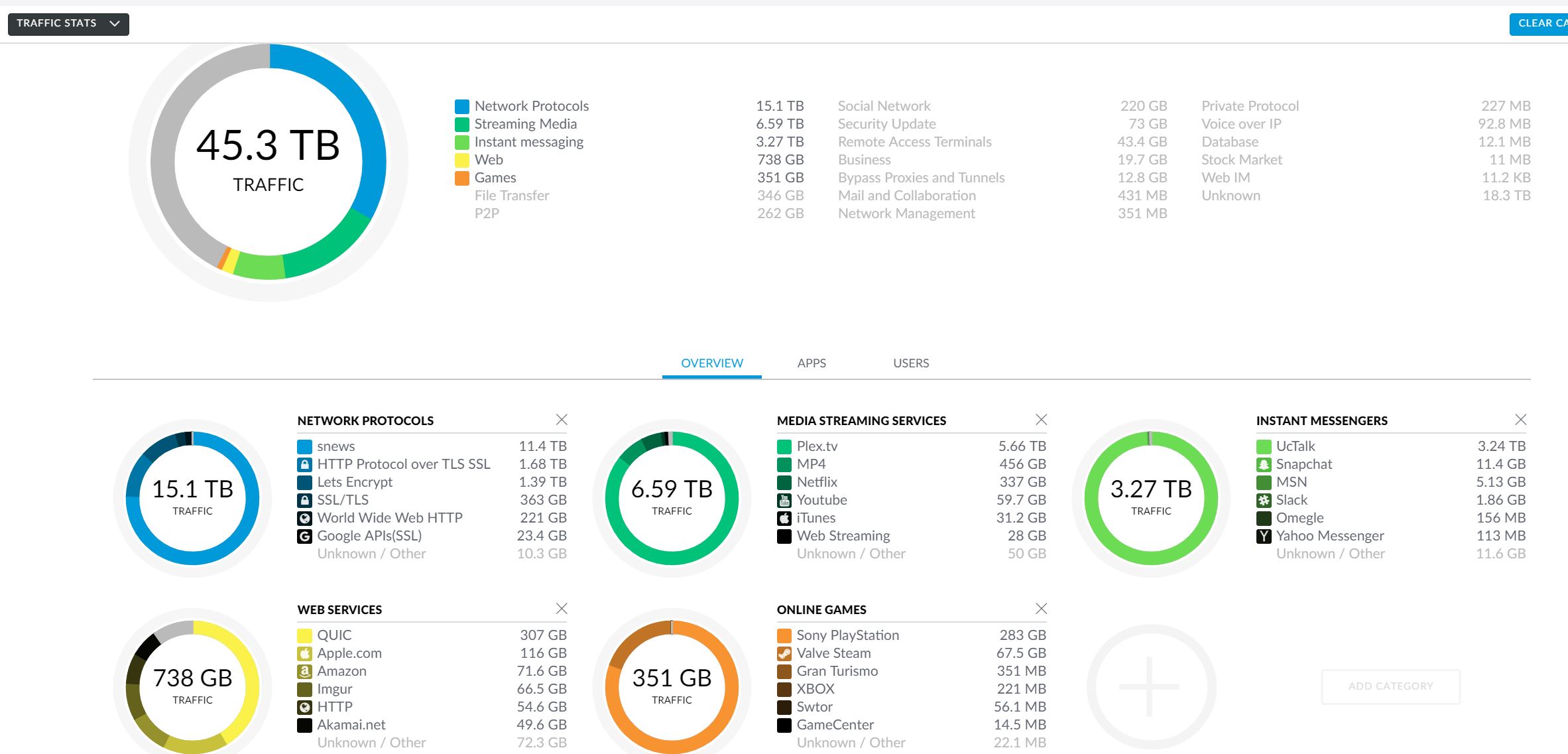Image resolution: width=1568 pixels, height=754 pixels.
Task: Select the Lets Encrypt row
Action: tap(432, 482)
